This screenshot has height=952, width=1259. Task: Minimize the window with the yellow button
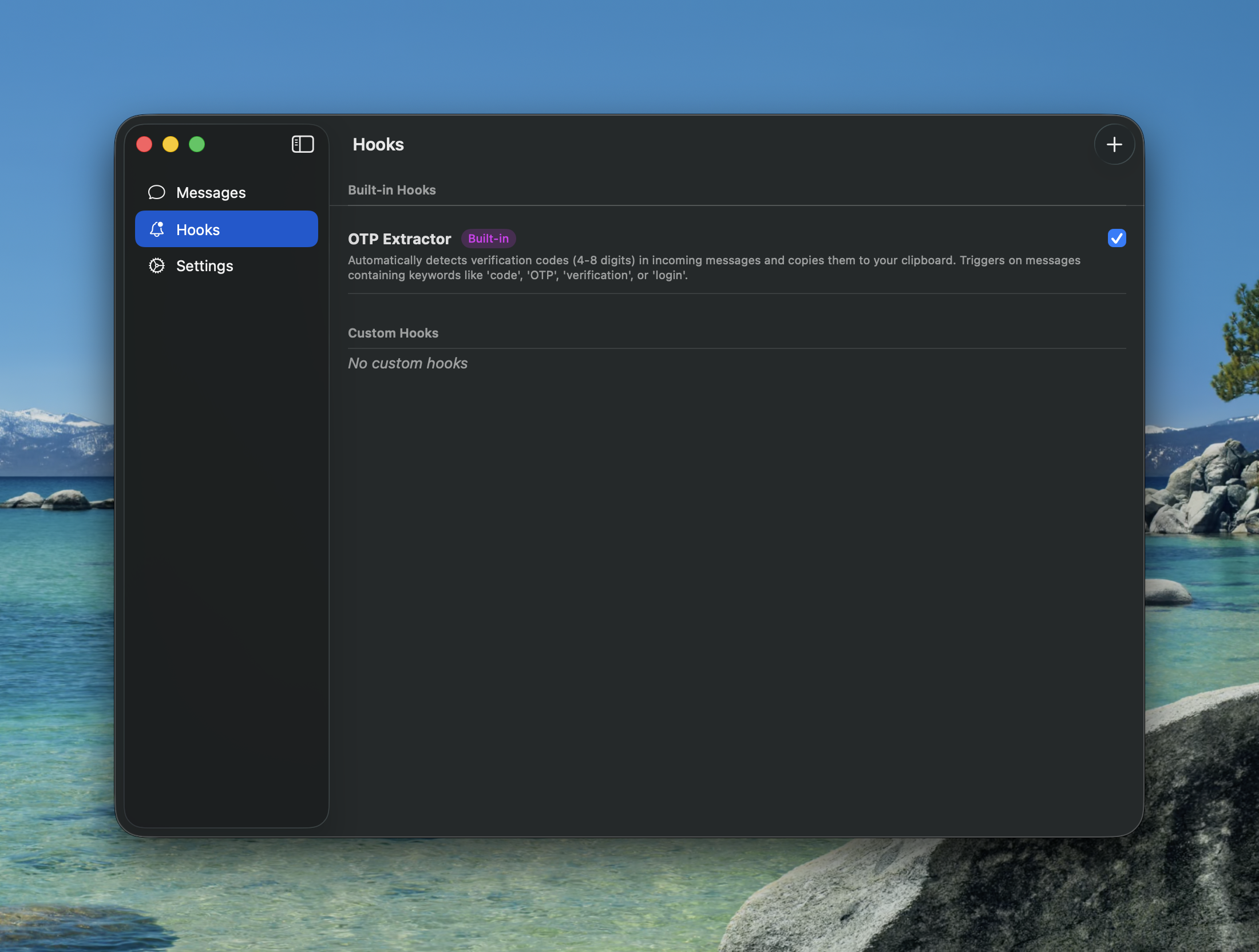click(x=171, y=144)
